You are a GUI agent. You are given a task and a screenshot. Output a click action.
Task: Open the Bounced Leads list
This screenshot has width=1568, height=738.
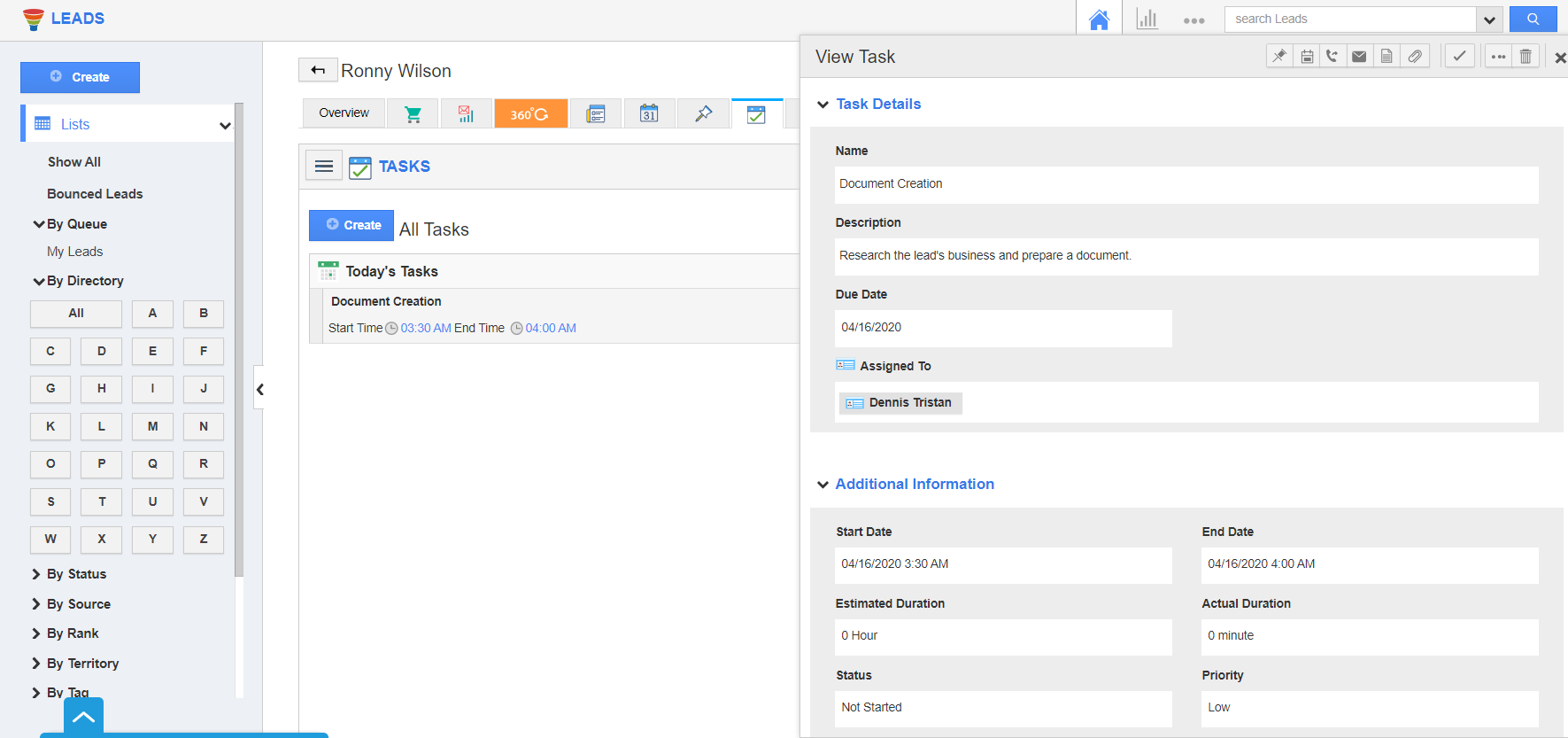(x=95, y=194)
